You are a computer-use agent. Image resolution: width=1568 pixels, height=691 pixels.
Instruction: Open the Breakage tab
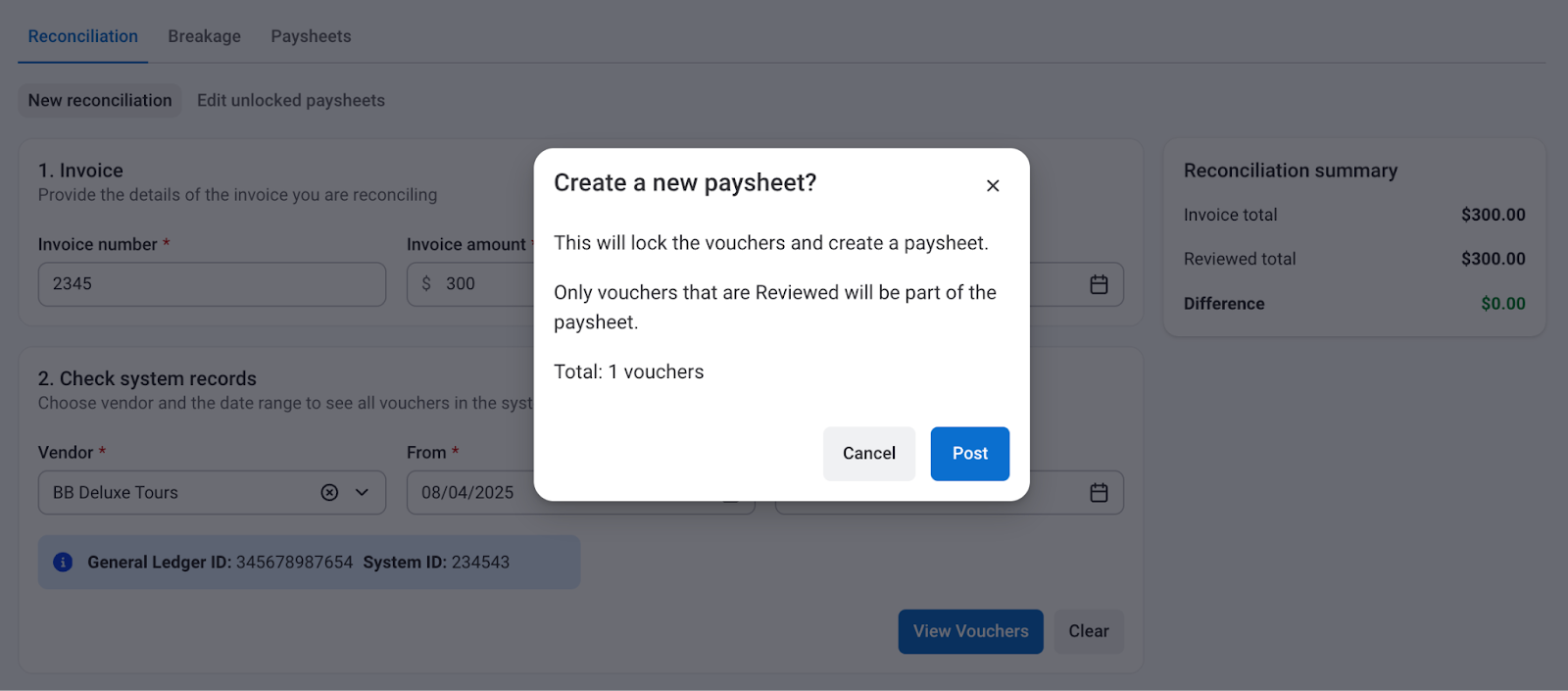(204, 36)
